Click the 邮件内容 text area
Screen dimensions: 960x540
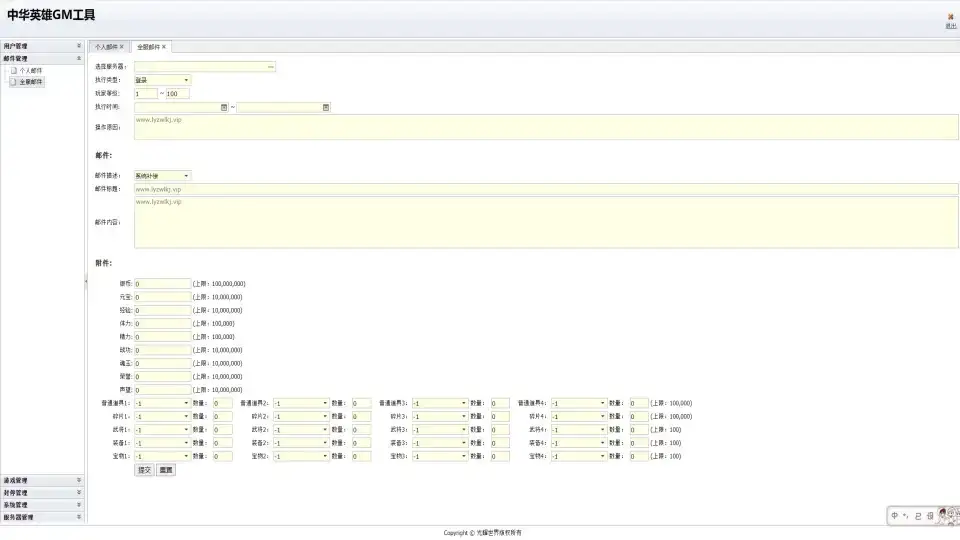click(546, 222)
